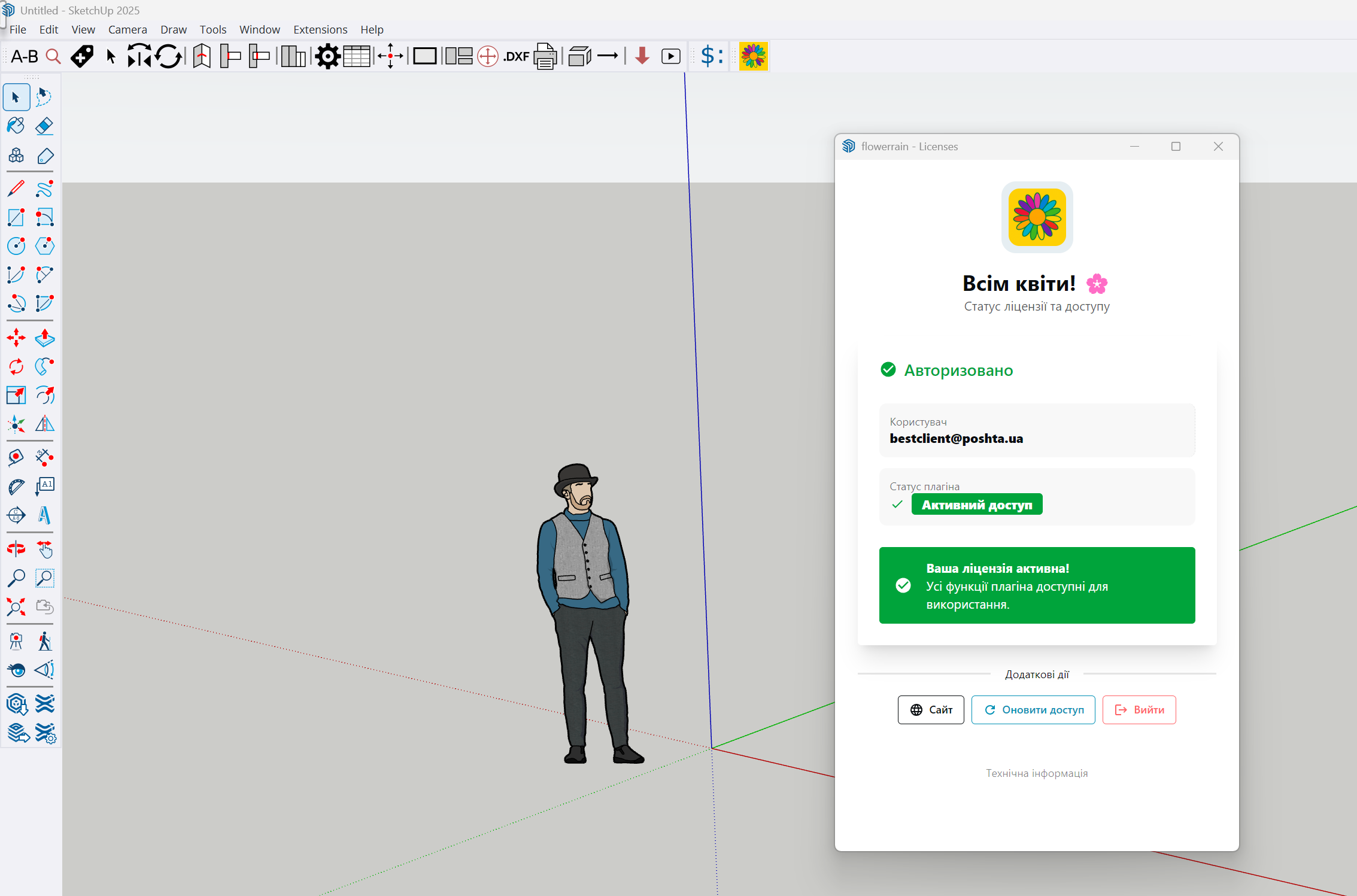Open the Camera menu
This screenshot has width=1357, height=896.
point(127,29)
